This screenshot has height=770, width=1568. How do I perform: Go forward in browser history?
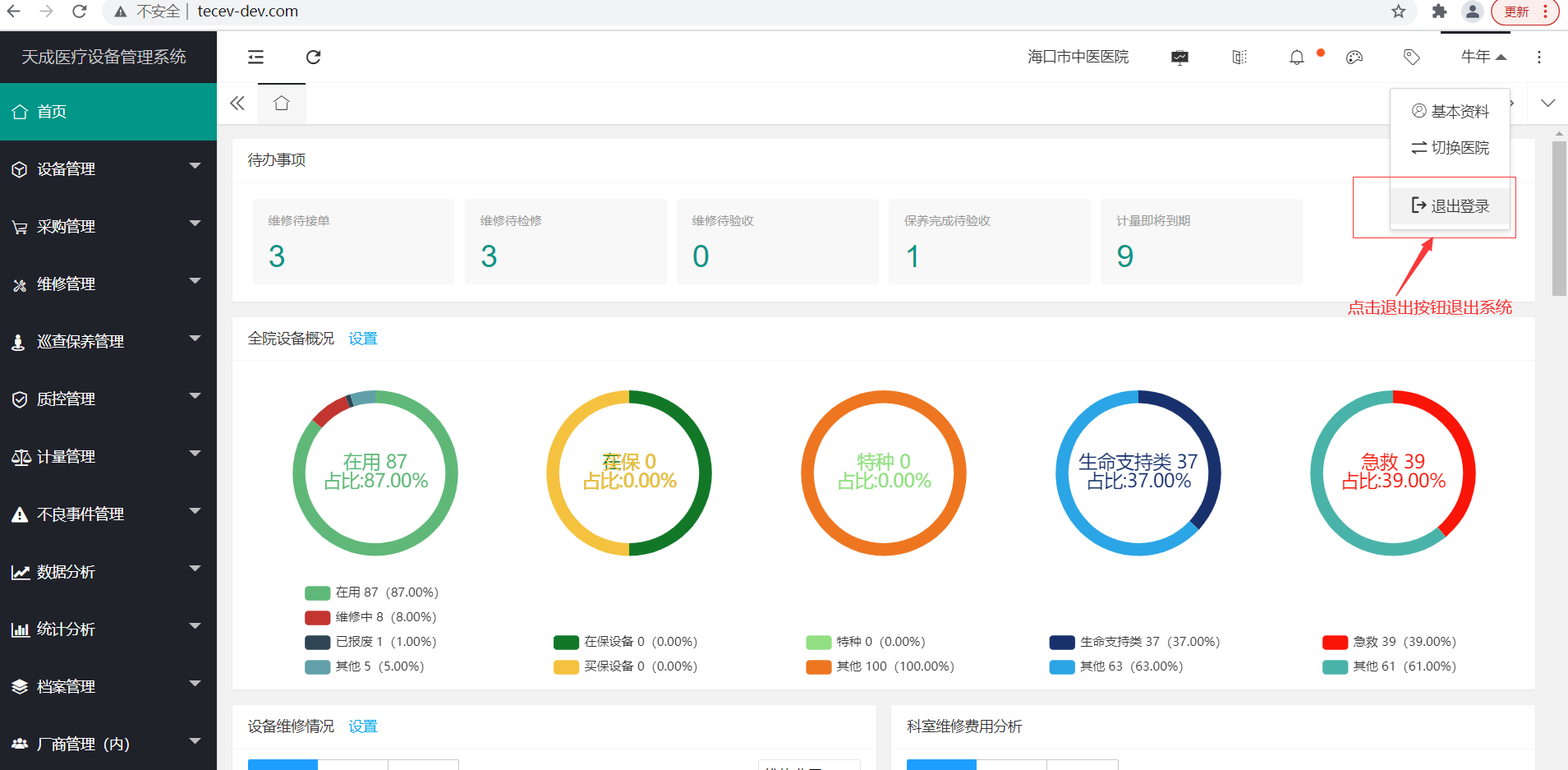coord(47,12)
